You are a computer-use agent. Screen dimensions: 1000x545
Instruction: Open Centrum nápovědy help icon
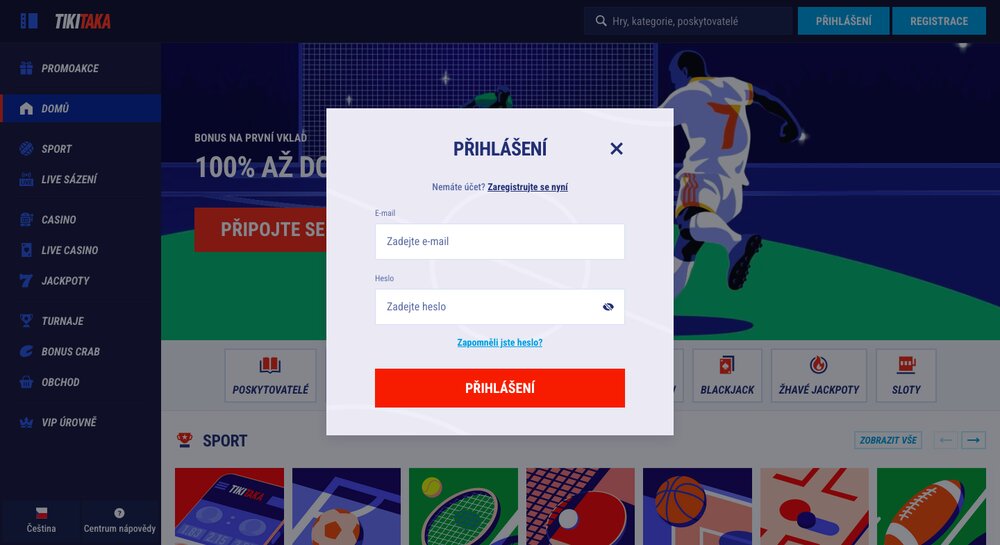point(119,520)
